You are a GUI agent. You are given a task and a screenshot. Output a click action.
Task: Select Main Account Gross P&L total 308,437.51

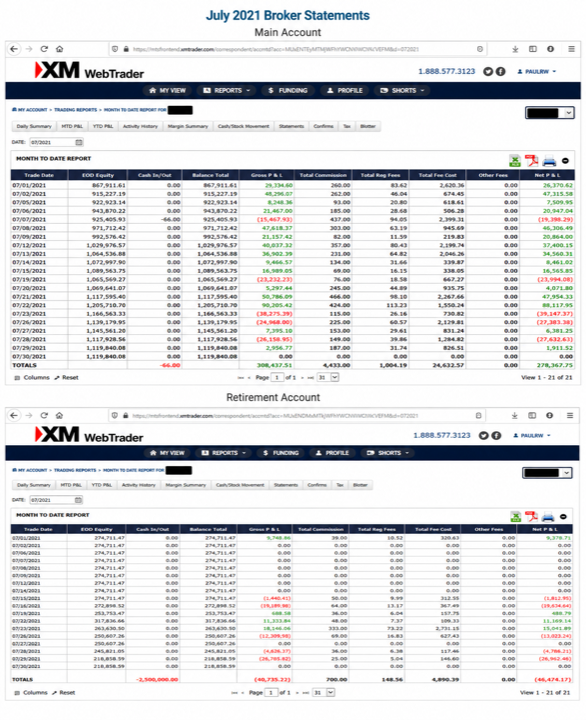pyautogui.click(x=274, y=366)
